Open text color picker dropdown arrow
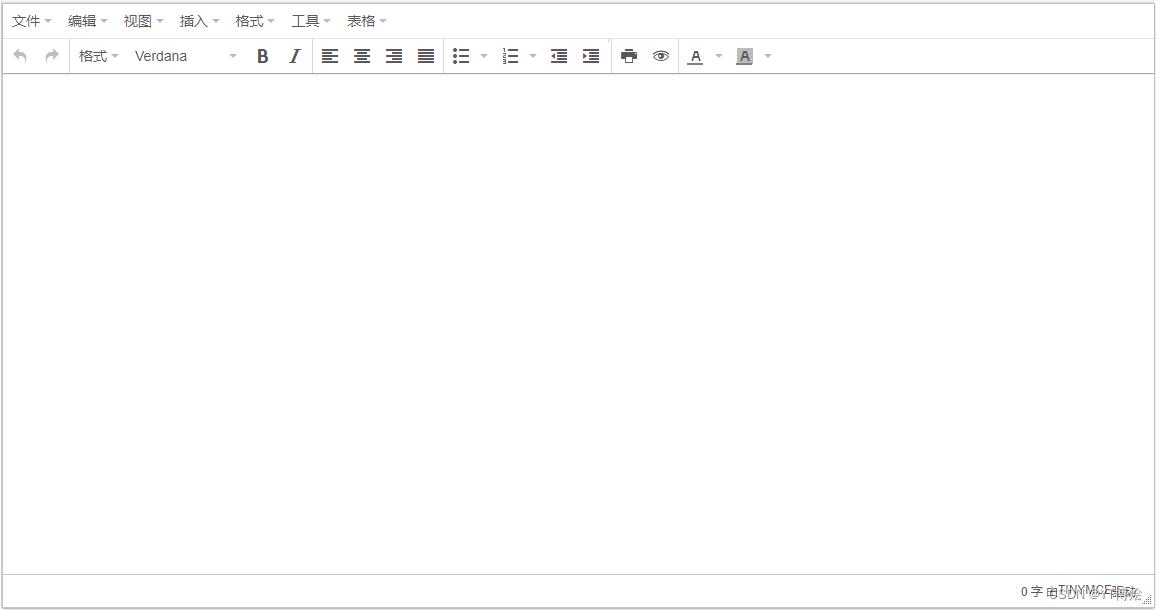This screenshot has height=610, width=1158. (719, 56)
